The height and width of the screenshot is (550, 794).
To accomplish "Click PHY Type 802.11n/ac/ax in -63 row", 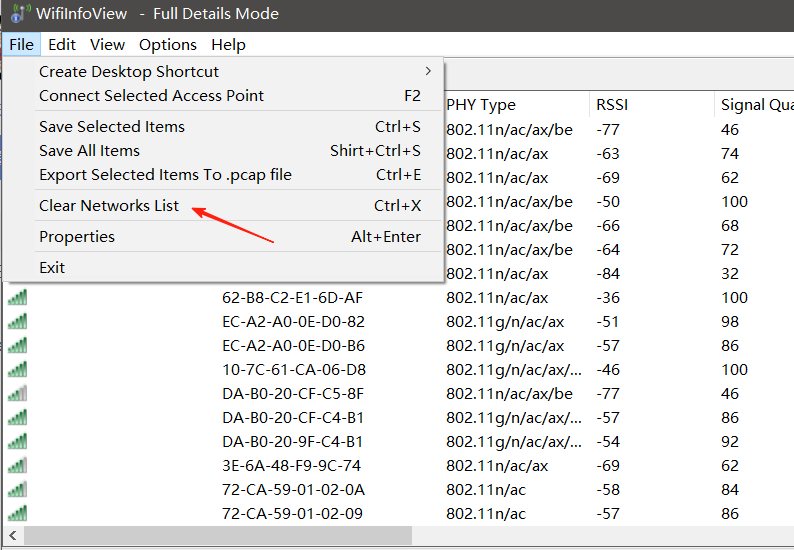I will point(497,153).
